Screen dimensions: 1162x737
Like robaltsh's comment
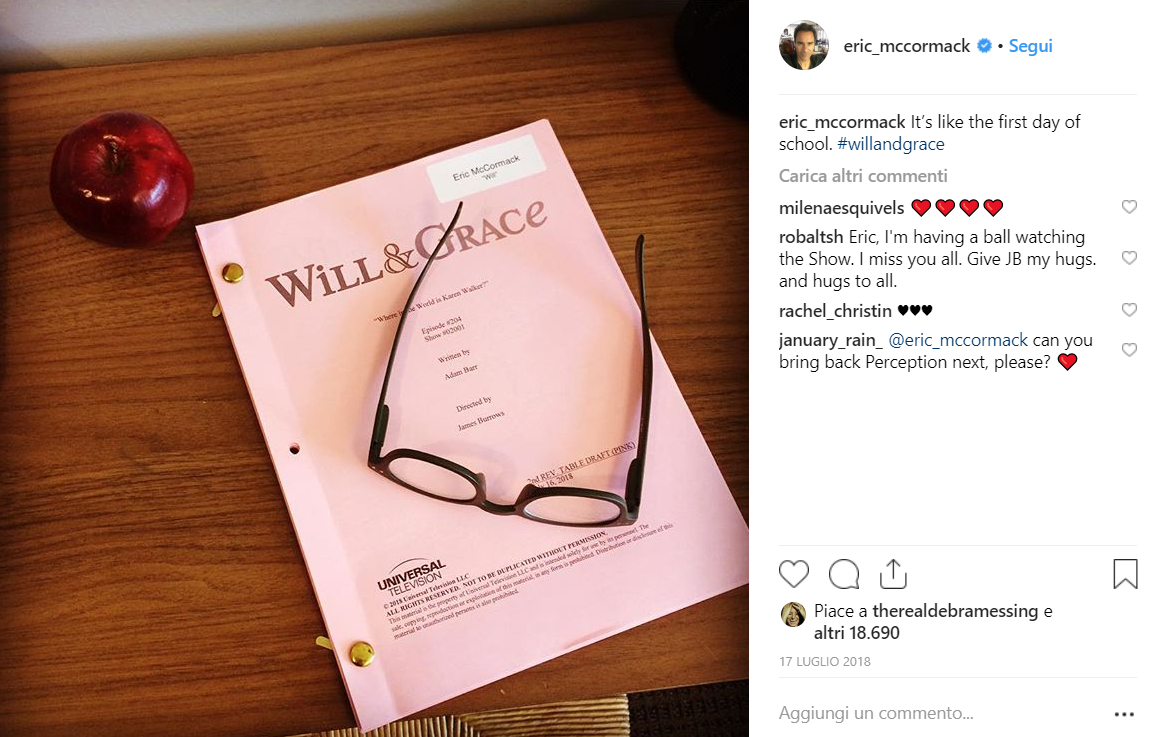pos(1129,258)
